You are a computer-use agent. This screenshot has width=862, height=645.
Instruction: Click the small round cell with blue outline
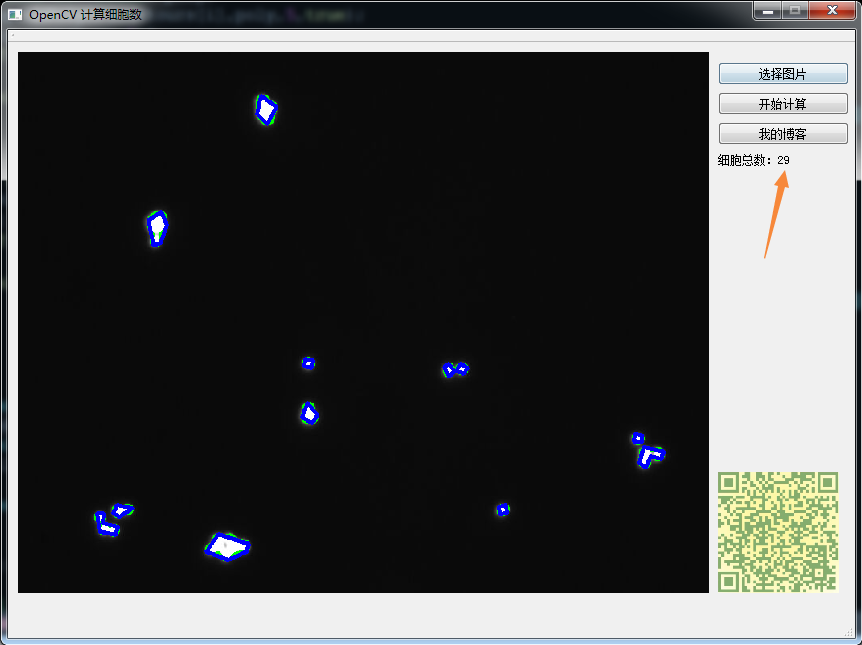[308, 362]
